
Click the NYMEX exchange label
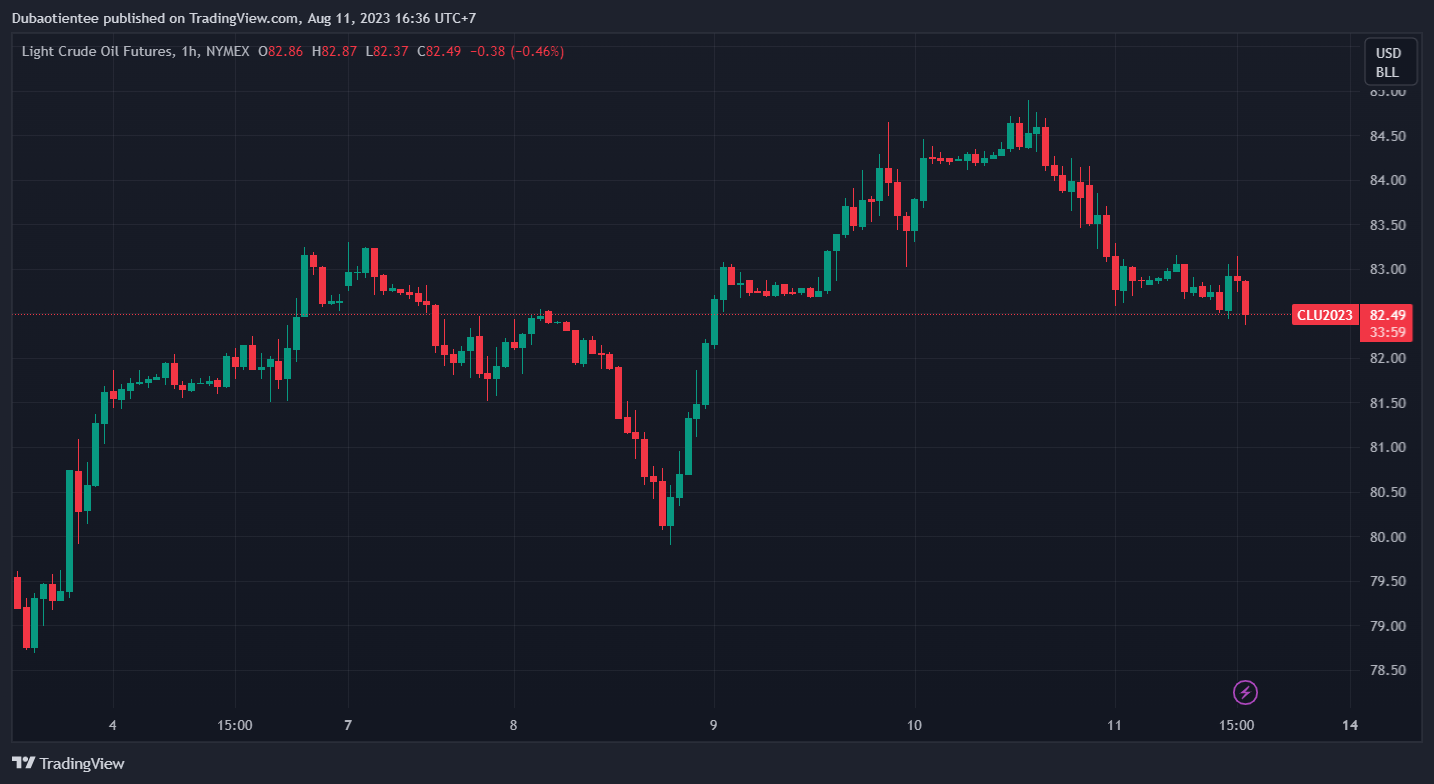pos(227,51)
